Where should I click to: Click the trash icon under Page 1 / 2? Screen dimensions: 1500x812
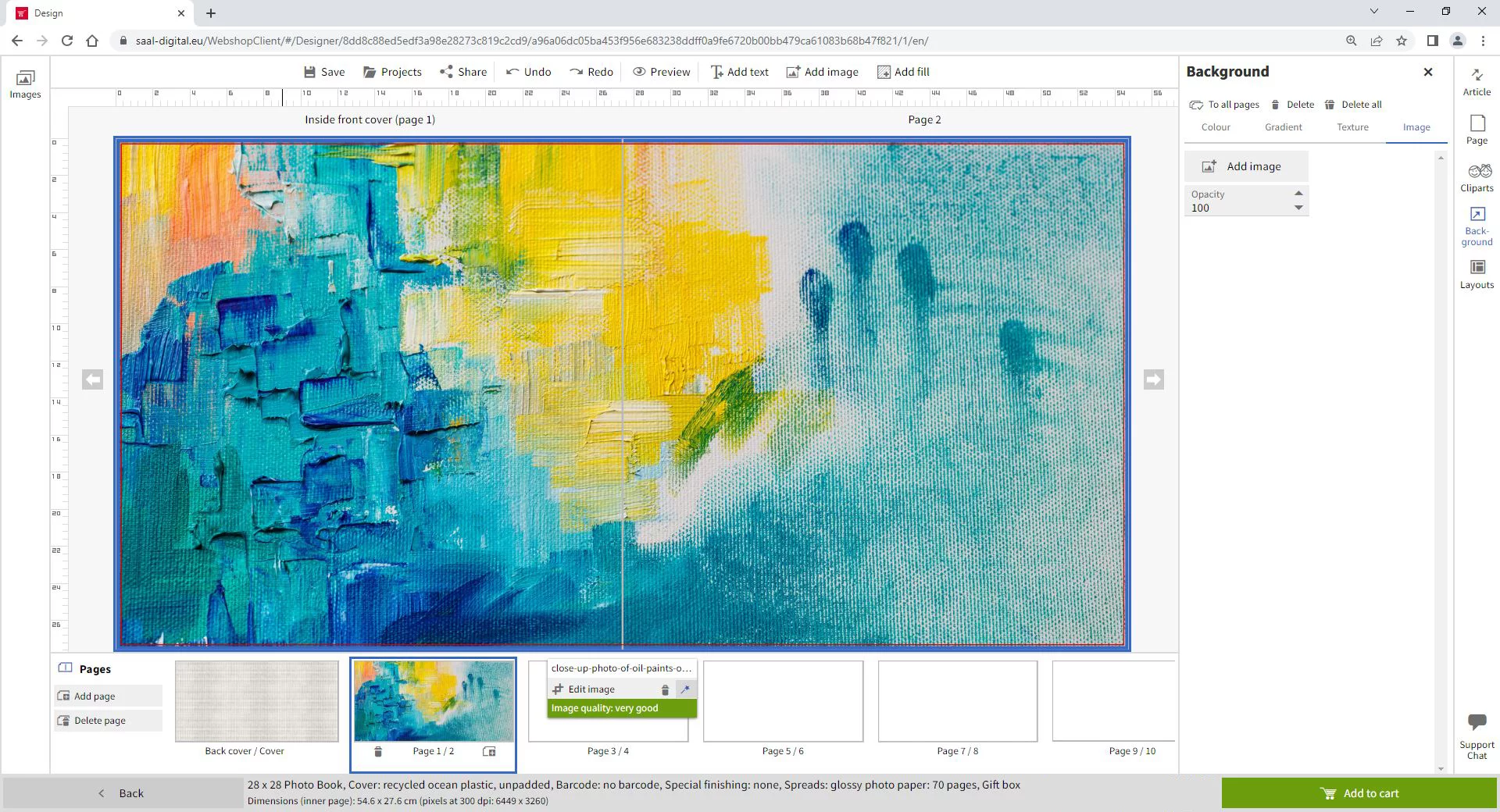(x=378, y=751)
